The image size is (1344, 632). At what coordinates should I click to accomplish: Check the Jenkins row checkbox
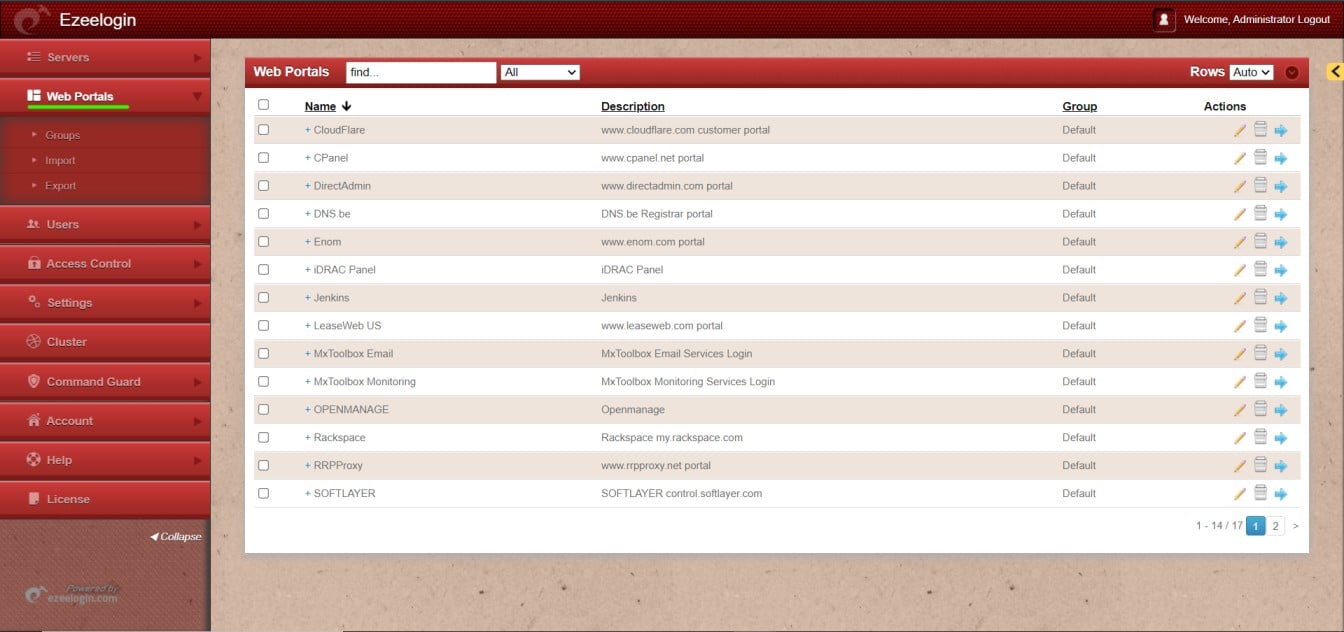(x=264, y=297)
